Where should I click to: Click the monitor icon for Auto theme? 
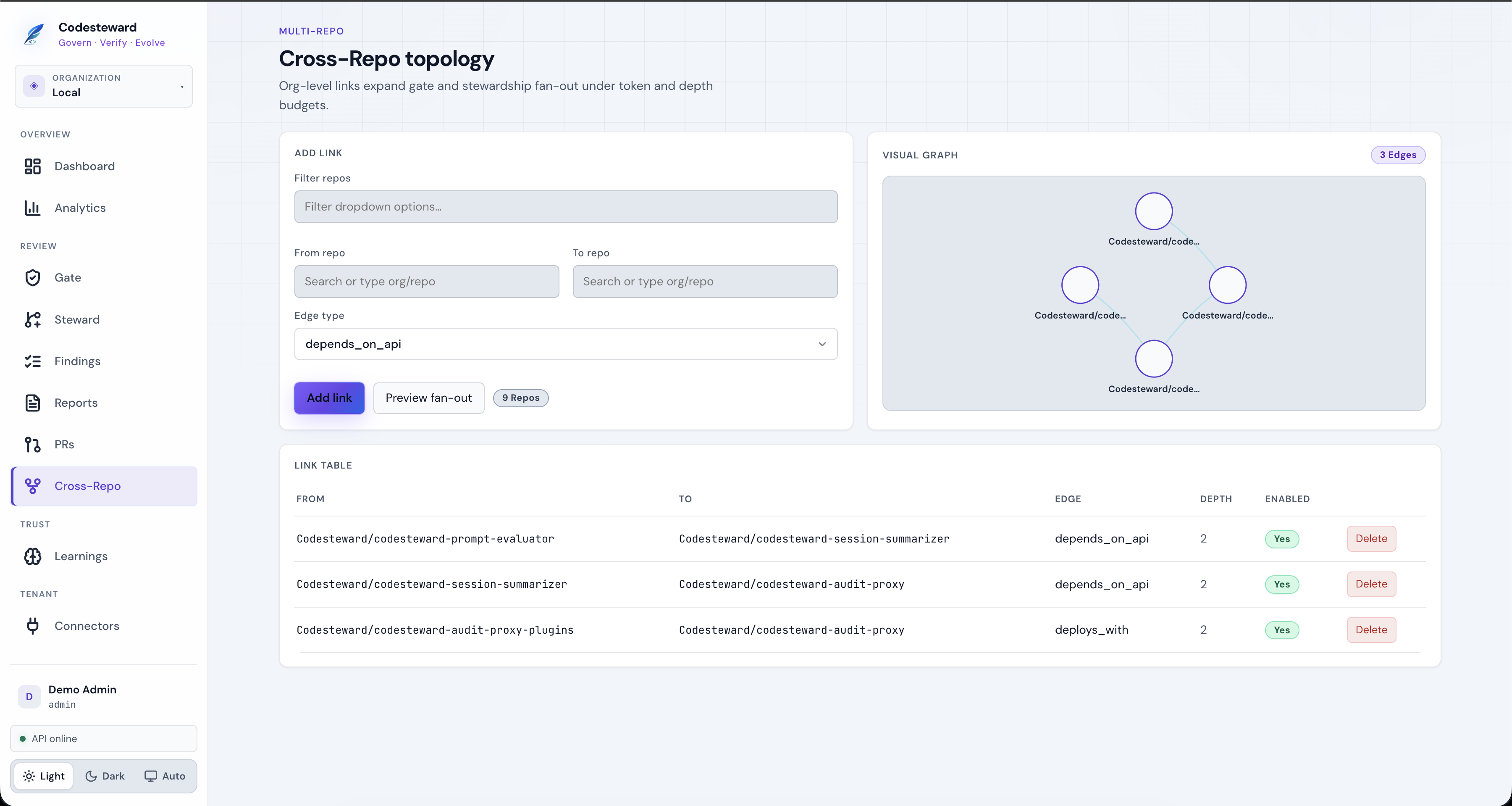tap(151, 776)
